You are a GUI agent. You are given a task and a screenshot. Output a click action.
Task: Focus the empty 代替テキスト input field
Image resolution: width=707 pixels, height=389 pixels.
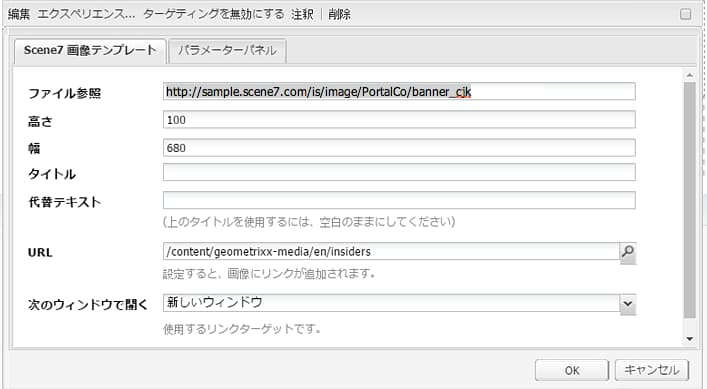pos(399,200)
